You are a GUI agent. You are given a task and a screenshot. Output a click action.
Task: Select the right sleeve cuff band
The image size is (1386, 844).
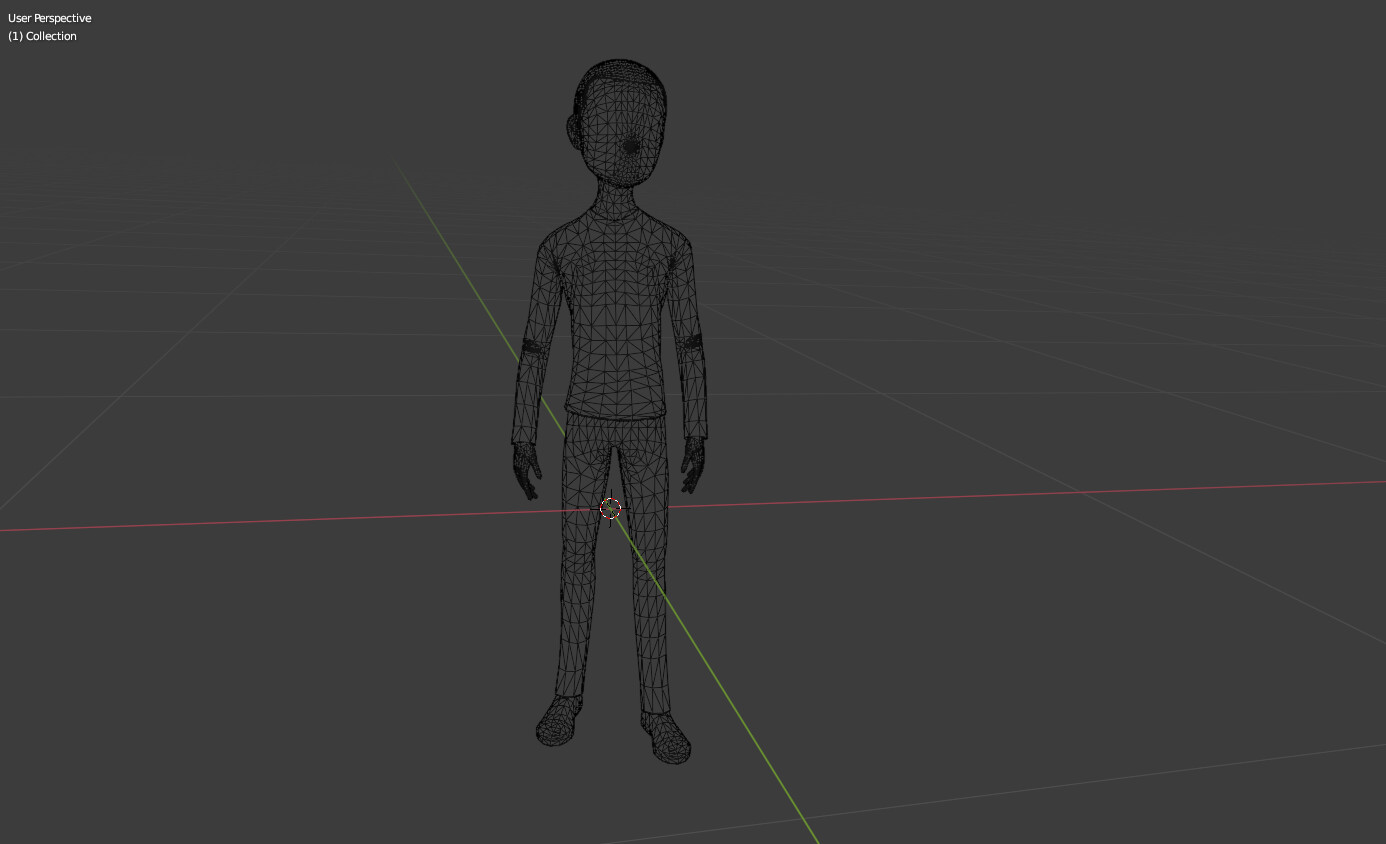[x=533, y=347]
